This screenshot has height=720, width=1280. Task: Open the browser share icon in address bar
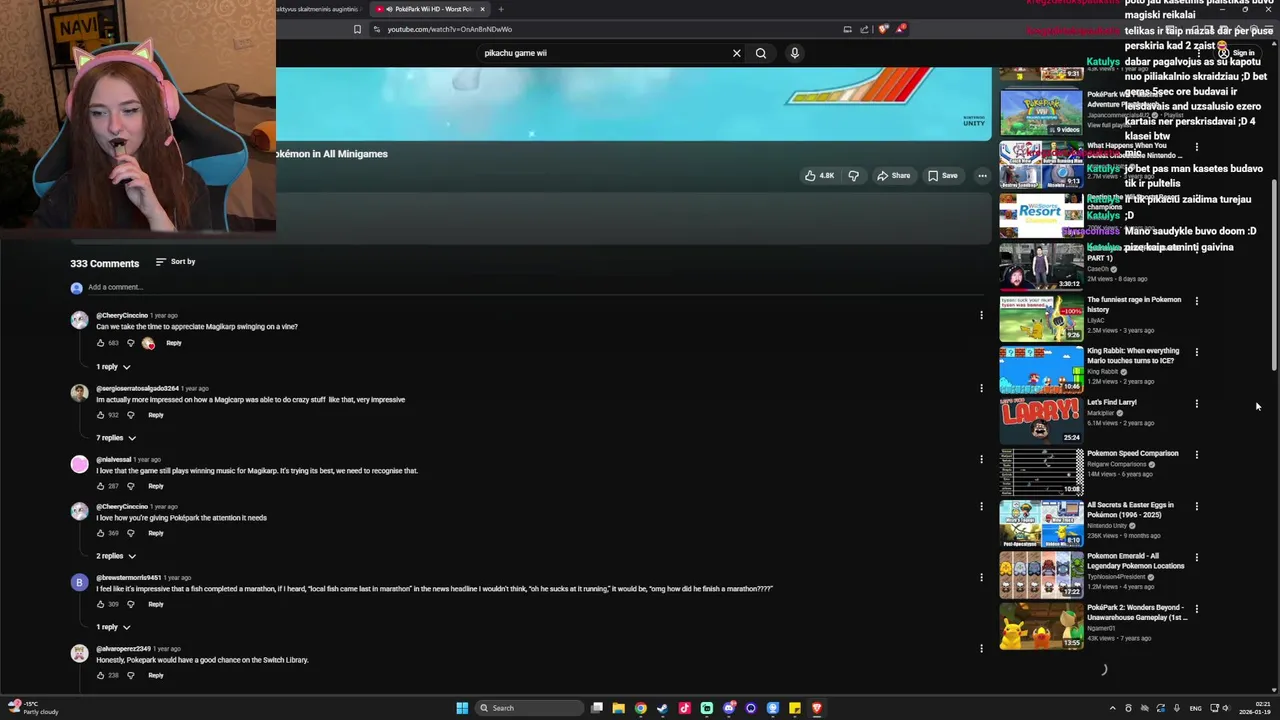[865, 29]
